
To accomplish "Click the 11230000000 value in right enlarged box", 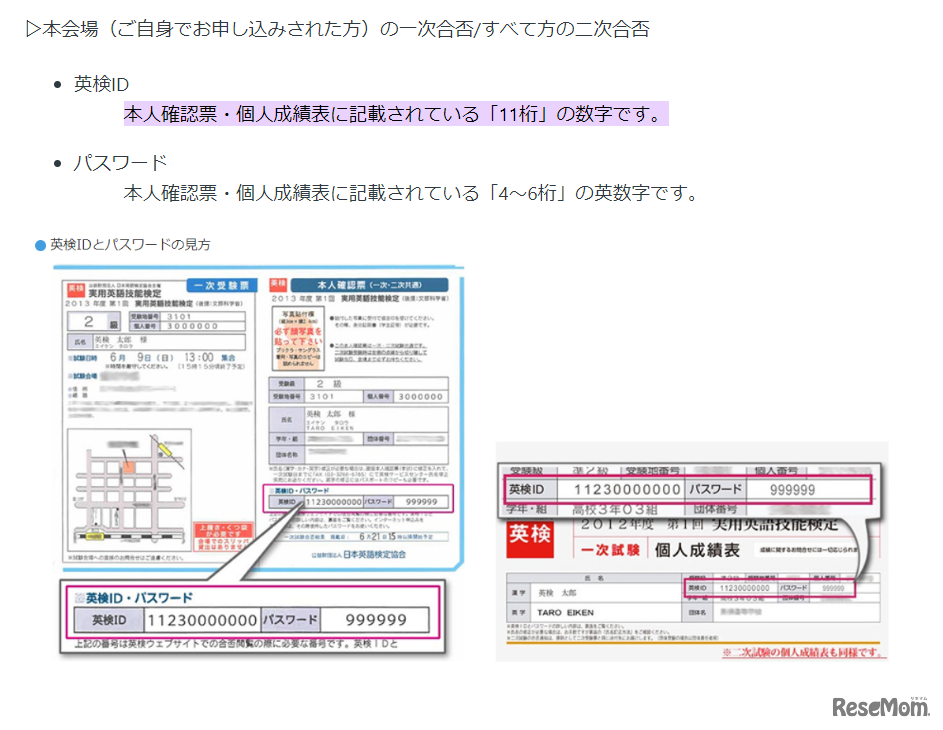I will (627, 489).
